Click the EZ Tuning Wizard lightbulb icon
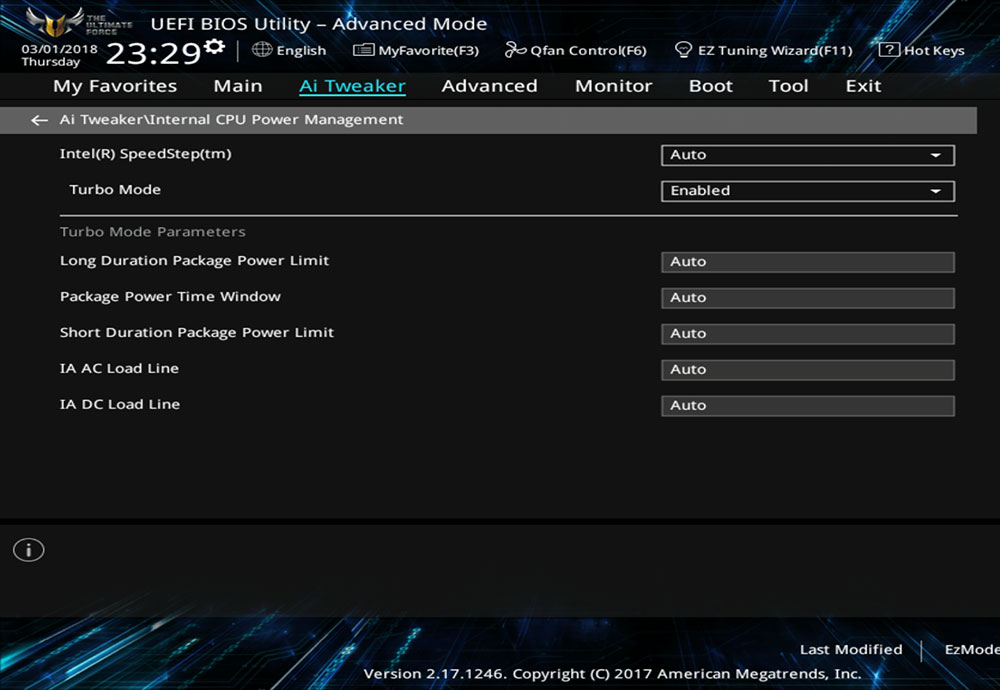This screenshot has width=1000, height=690. [x=684, y=50]
